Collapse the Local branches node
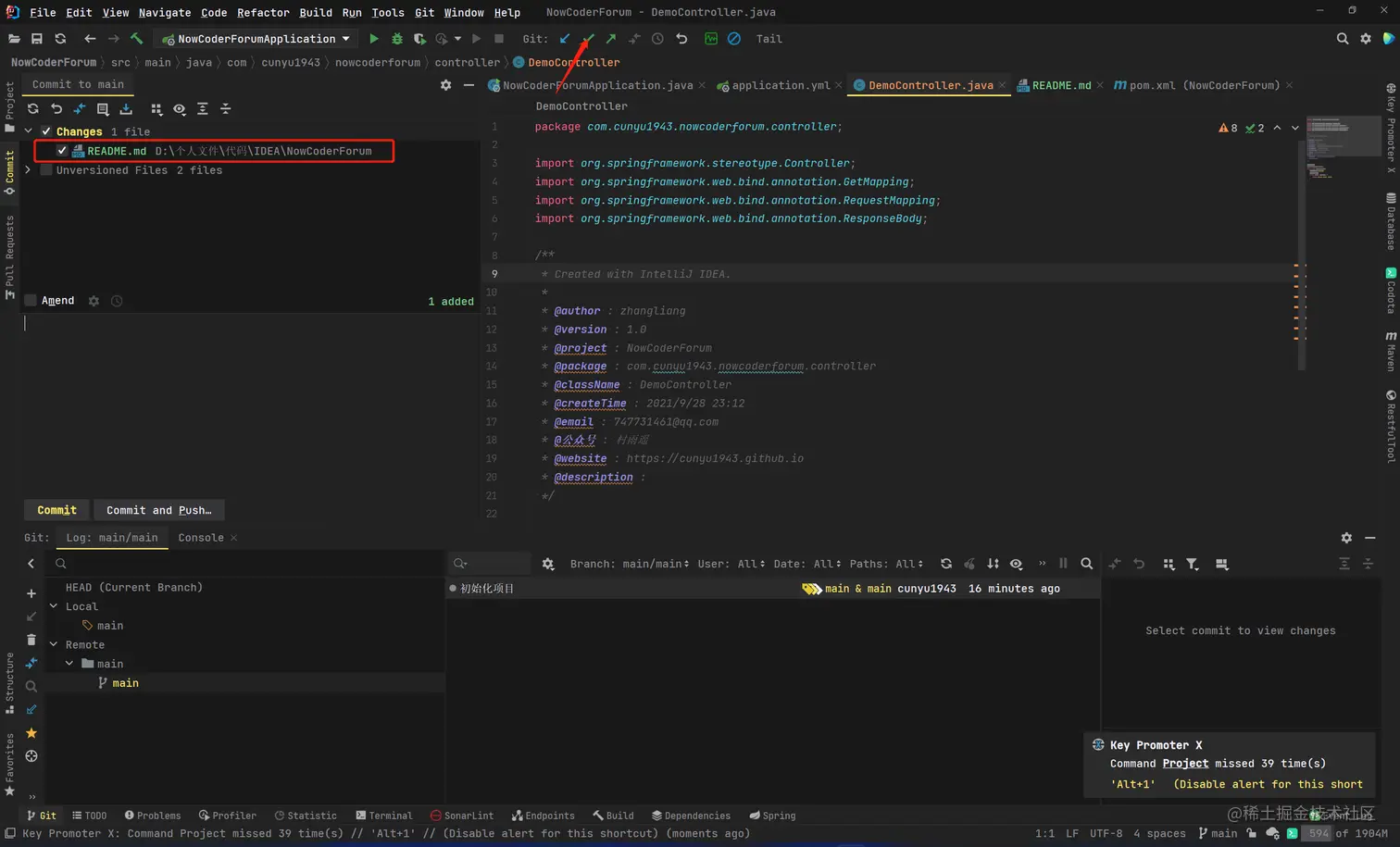Viewport: 1400px width, 847px height. click(x=54, y=606)
